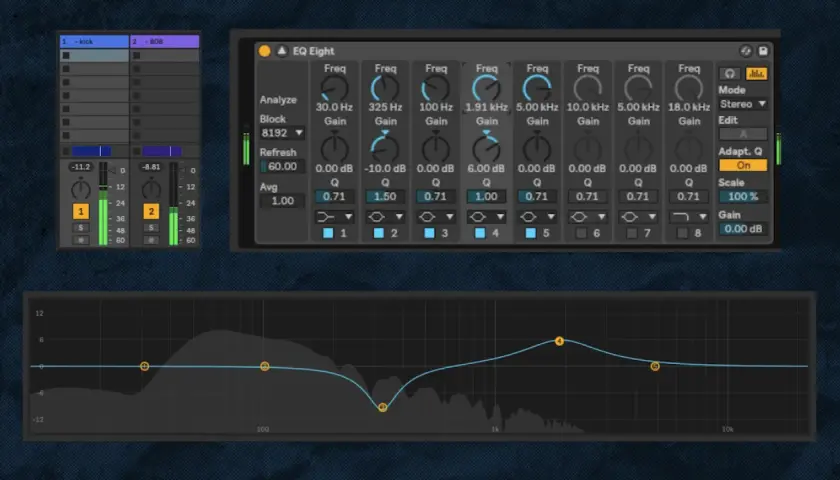Arm the 808 track for recording
Screen dimensions: 840x480
click(x=151, y=240)
